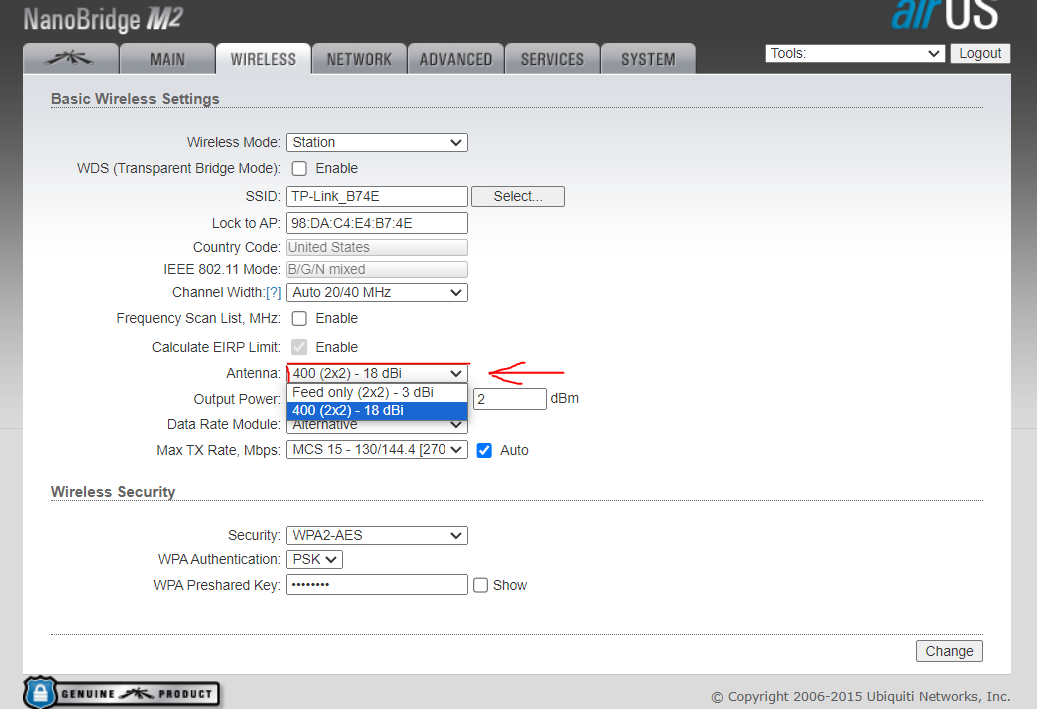Screen dimensions: 1037x709
Task: Click the Output Power dBm field
Action: [510, 399]
